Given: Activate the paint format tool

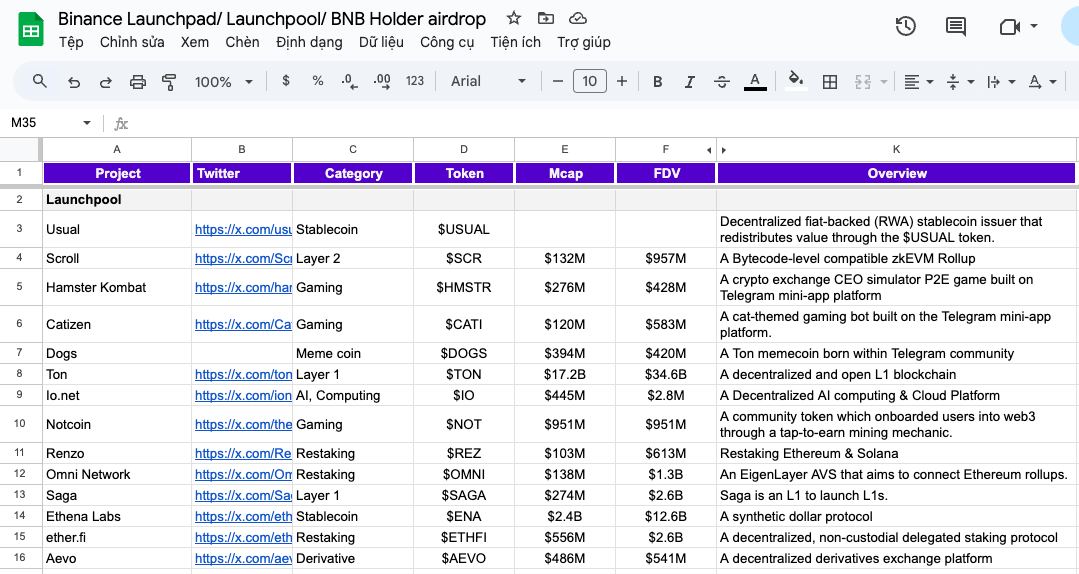Looking at the screenshot, I should pyautogui.click(x=169, y=82).
